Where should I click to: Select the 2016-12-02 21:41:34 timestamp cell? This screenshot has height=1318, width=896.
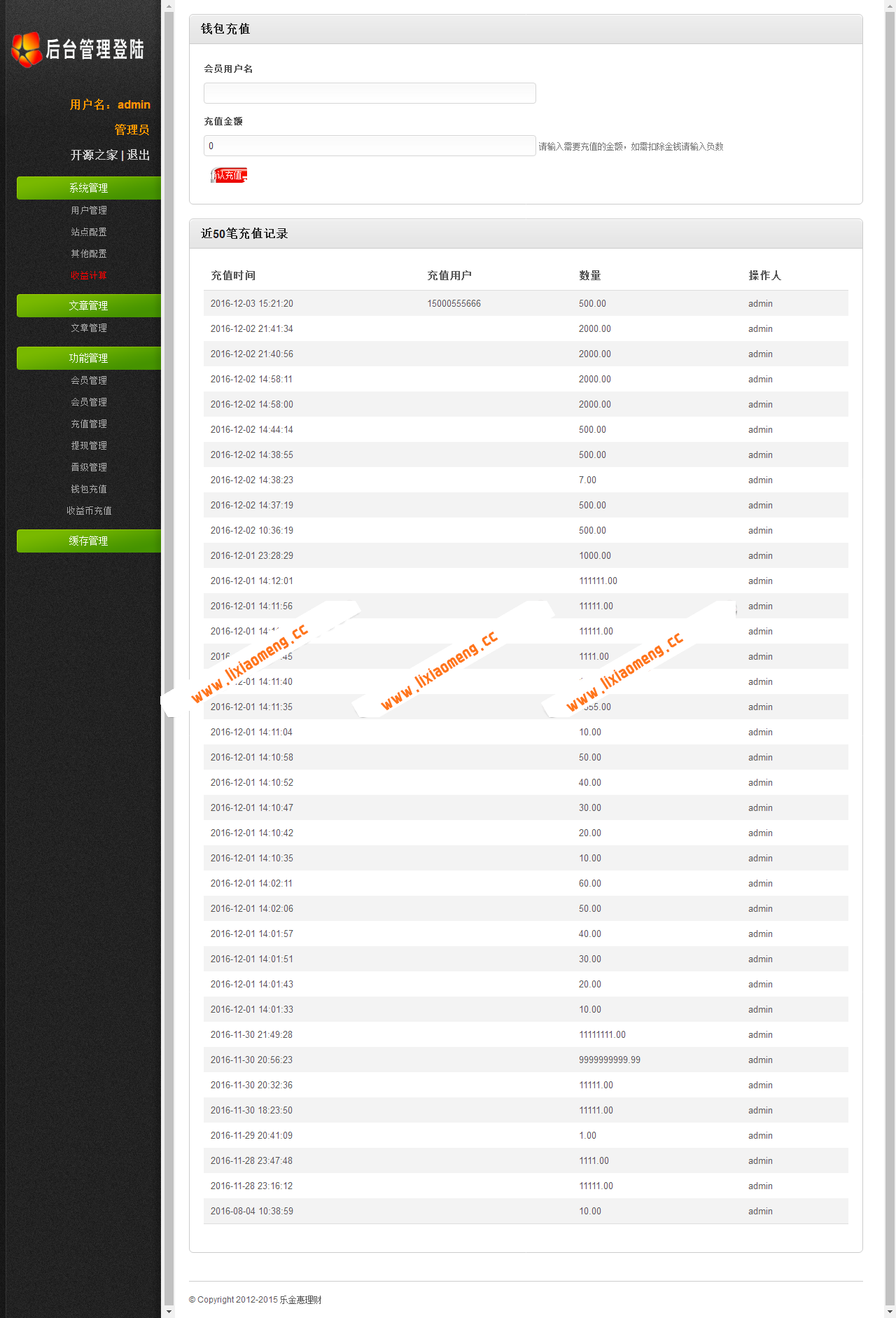point(252,328)
